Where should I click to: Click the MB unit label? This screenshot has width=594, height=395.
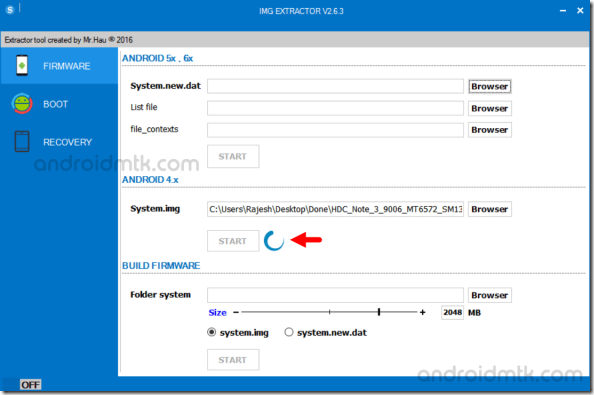pos(474,312)
